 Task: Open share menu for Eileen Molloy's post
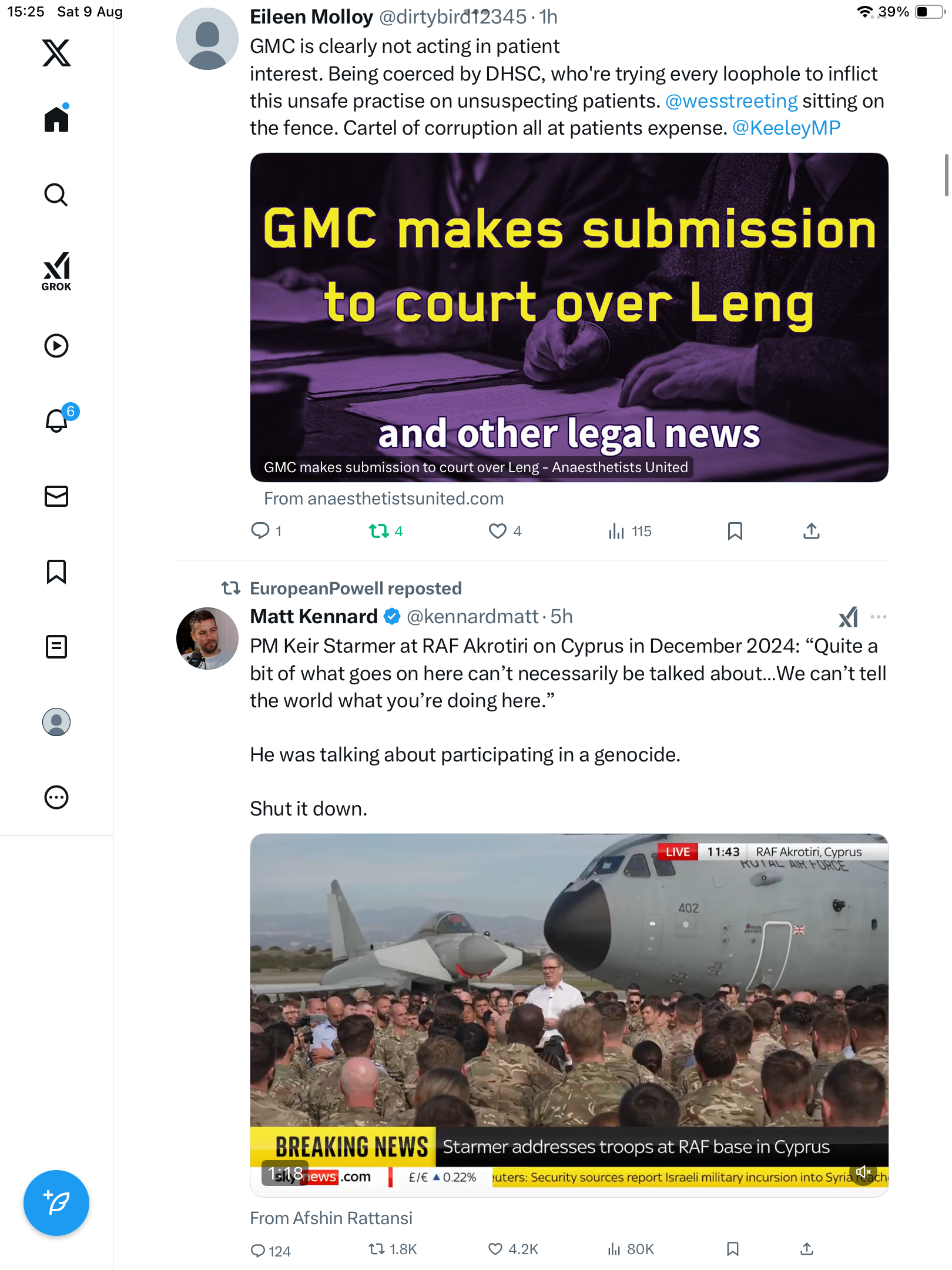(812, 532)
